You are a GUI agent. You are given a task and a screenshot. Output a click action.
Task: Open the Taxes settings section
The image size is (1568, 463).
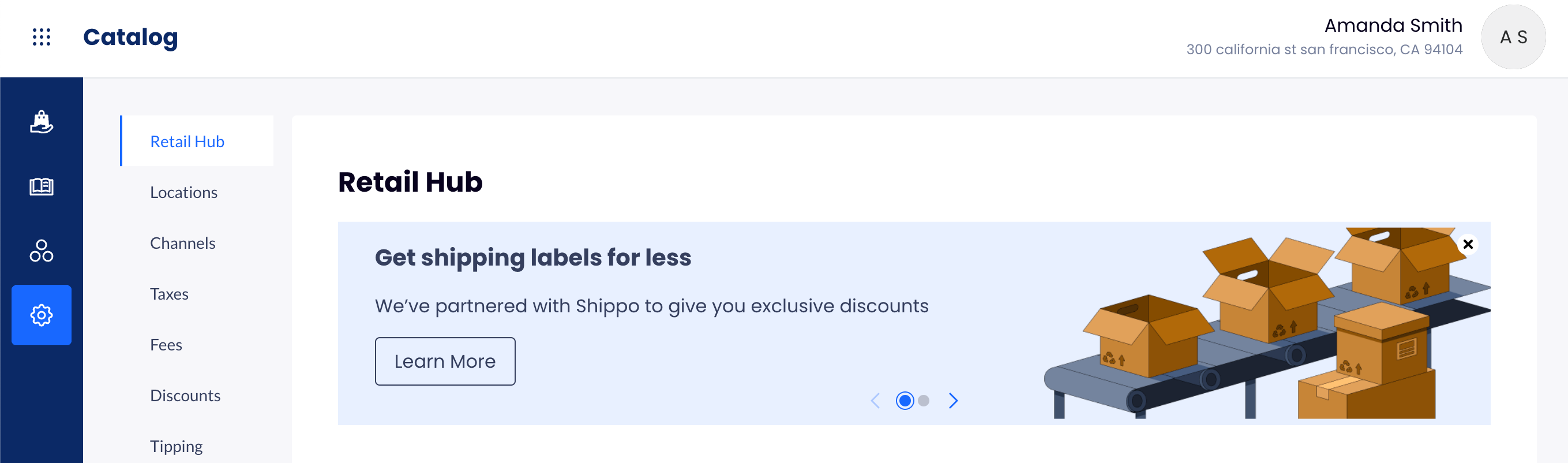click(169, 294)
